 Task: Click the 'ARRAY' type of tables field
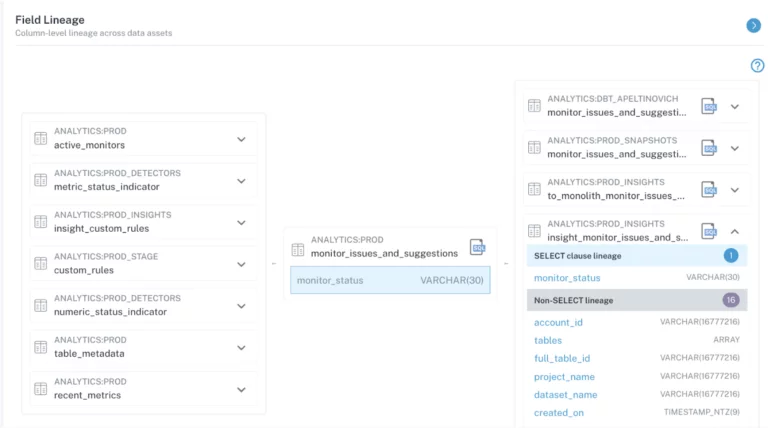point(726,339)
